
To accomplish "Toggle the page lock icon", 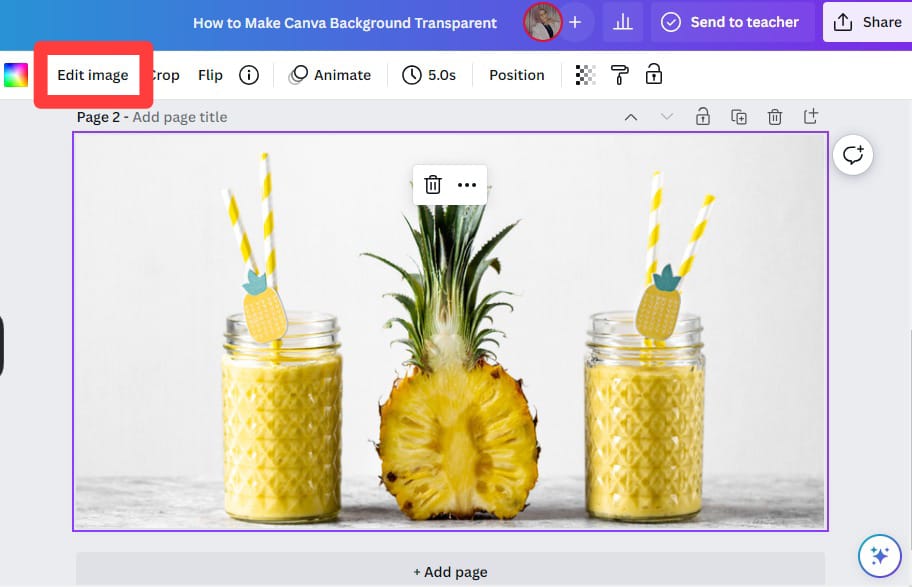I will (703, 116).
